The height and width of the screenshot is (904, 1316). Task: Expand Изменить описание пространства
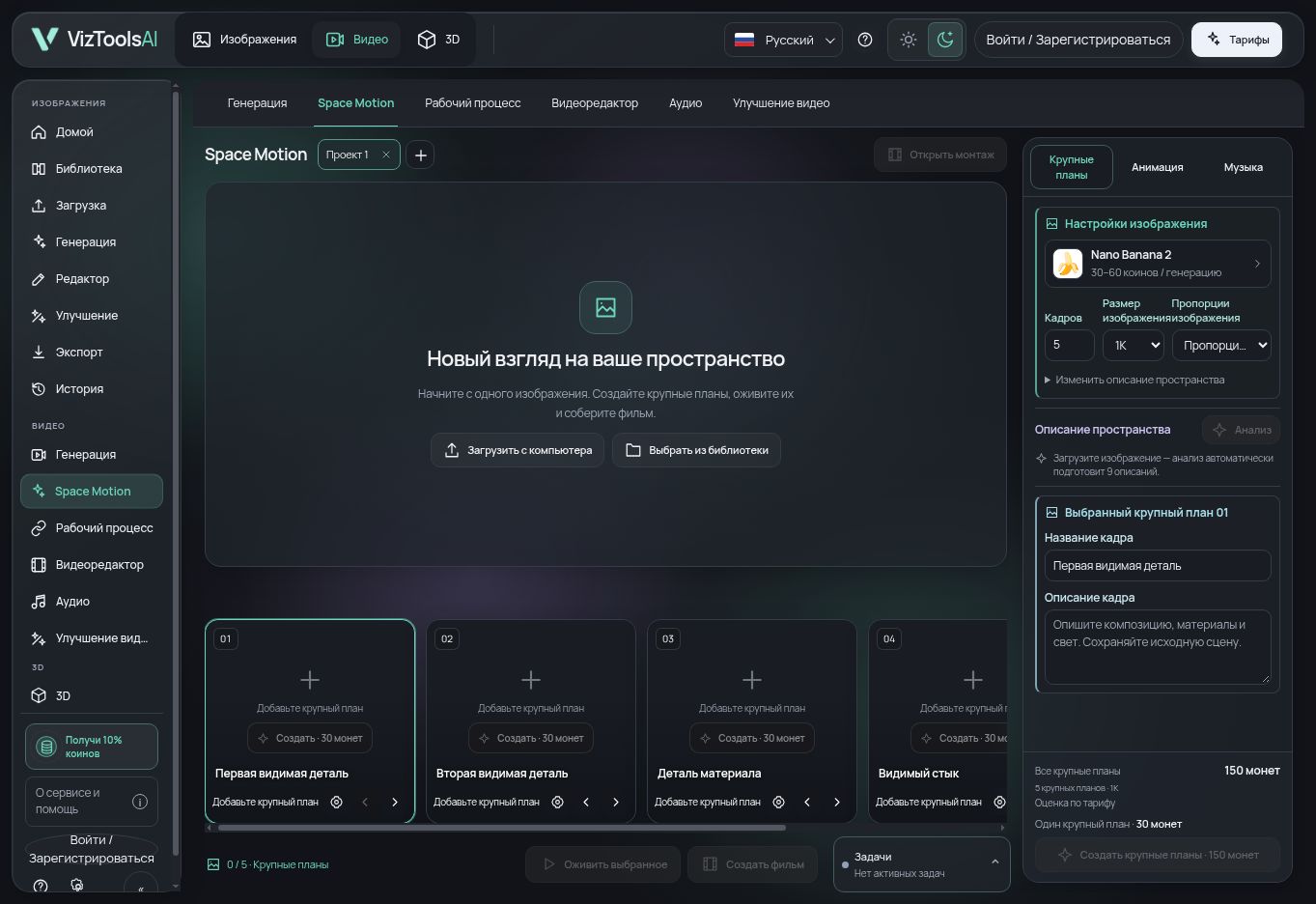click(1134, 380)
